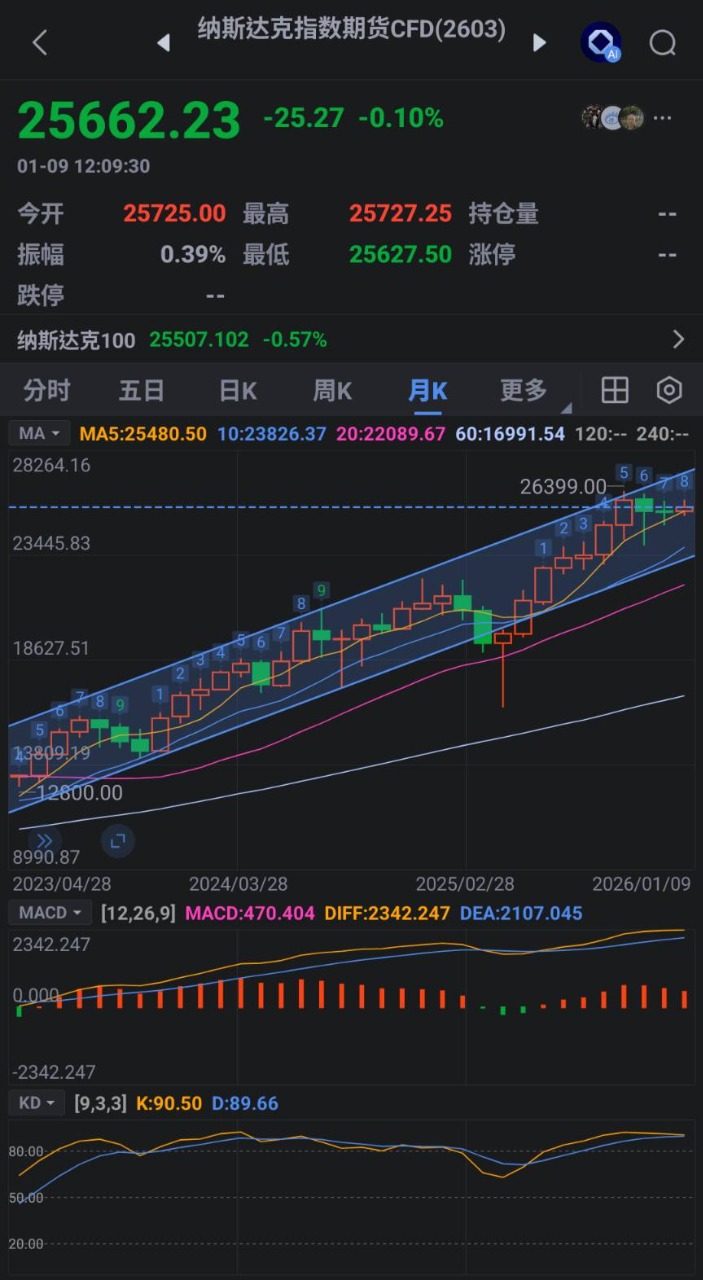
Task: Select the 分时 tab
Action: (47, 390)
